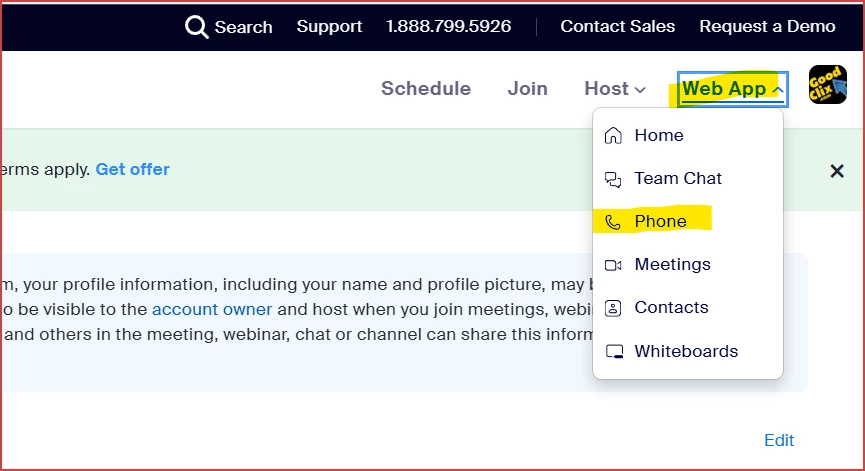Click the Meetings camera icon
The image size is (865, 471).
[x=613, y=265]
